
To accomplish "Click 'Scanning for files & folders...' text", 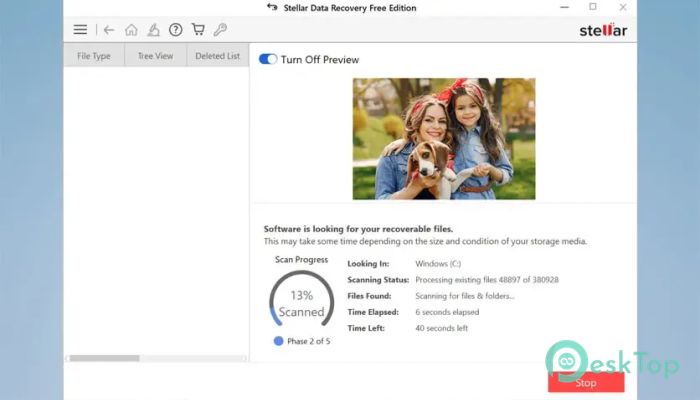I will tap(465, 296).
